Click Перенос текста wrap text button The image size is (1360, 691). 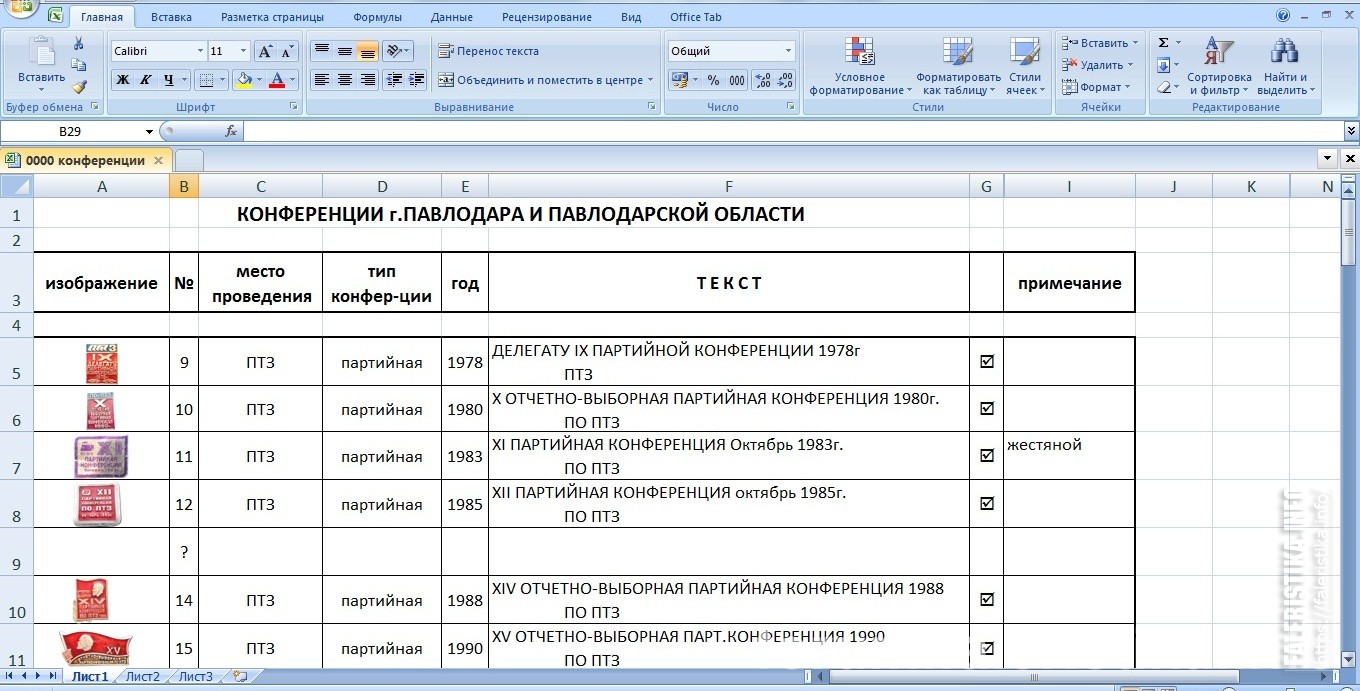point(488,51)
